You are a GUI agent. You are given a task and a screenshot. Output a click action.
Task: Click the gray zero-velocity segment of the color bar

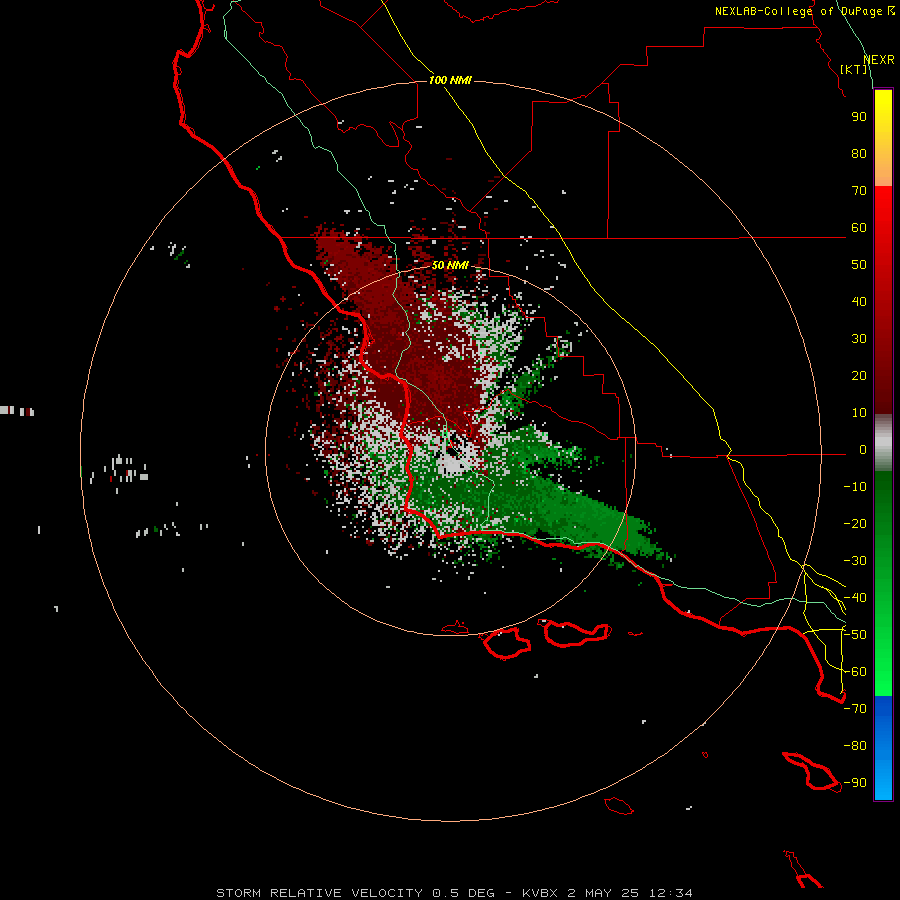coord(883,443)
